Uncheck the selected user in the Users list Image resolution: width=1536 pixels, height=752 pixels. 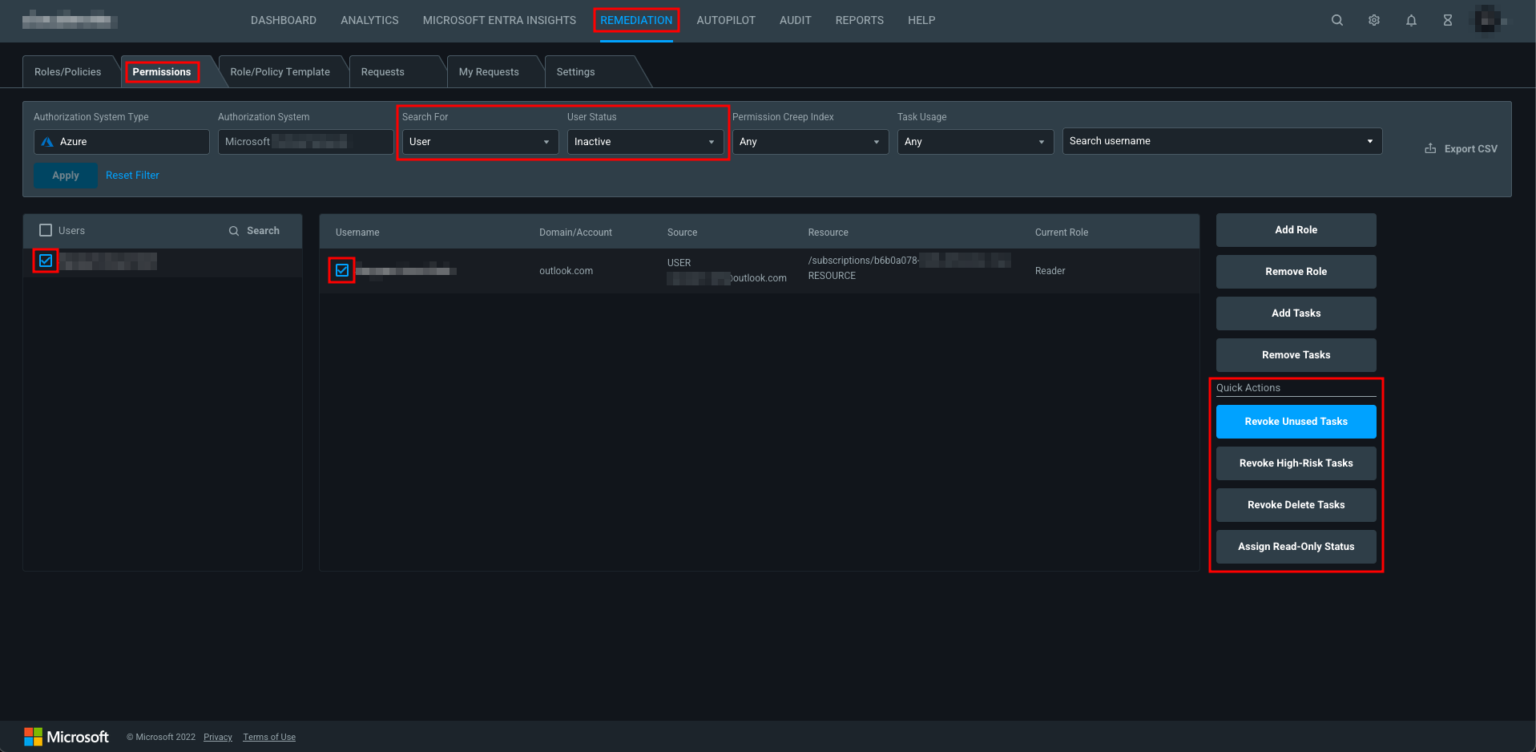[45, 259]
